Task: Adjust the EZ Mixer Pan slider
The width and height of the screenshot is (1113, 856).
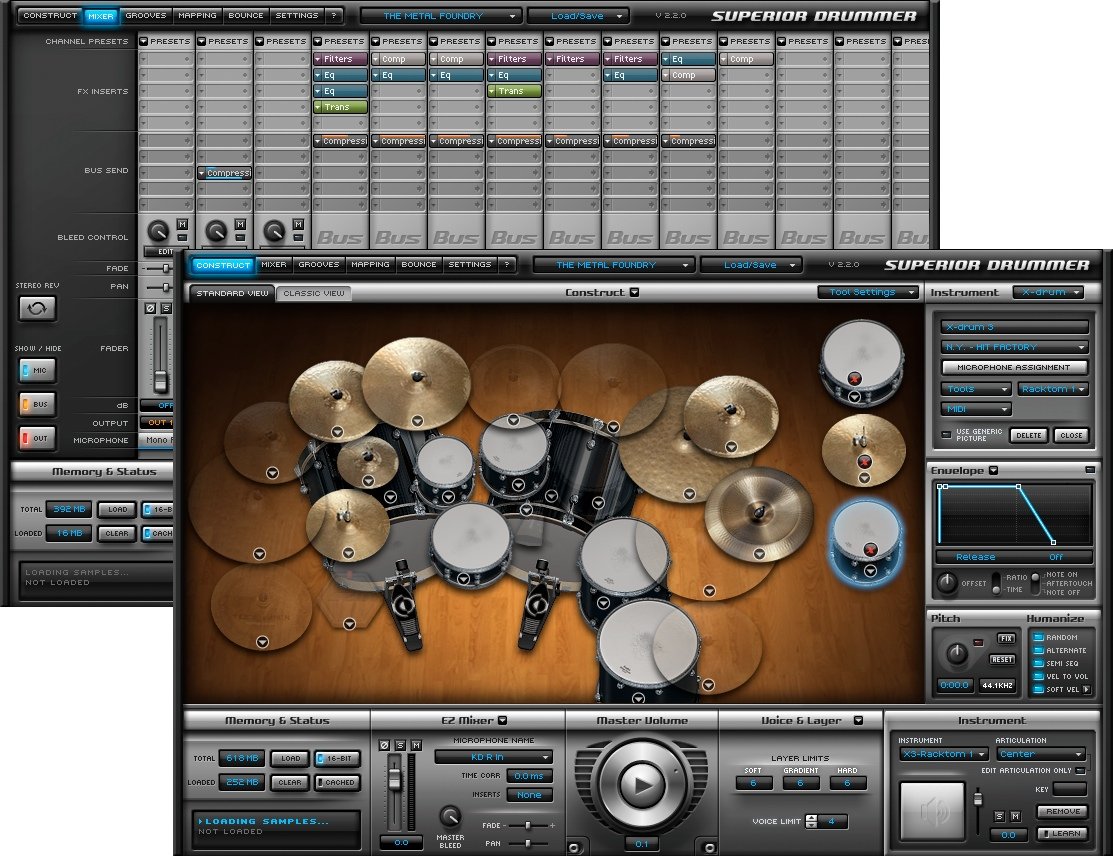Action: coord(528,843)
